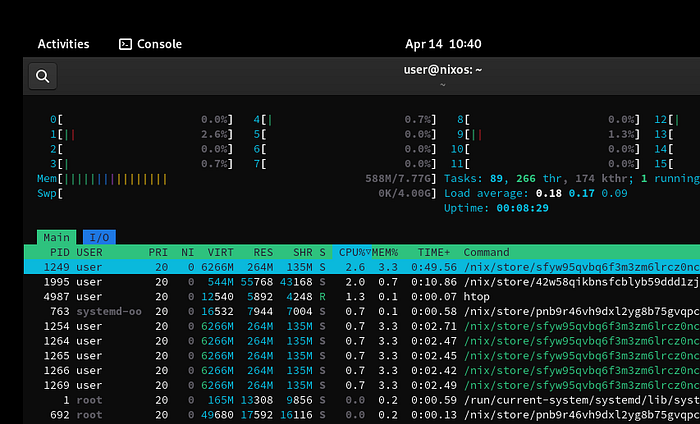
Task: Select root systemd process row PID 1
Action: [x=362, y=399]
